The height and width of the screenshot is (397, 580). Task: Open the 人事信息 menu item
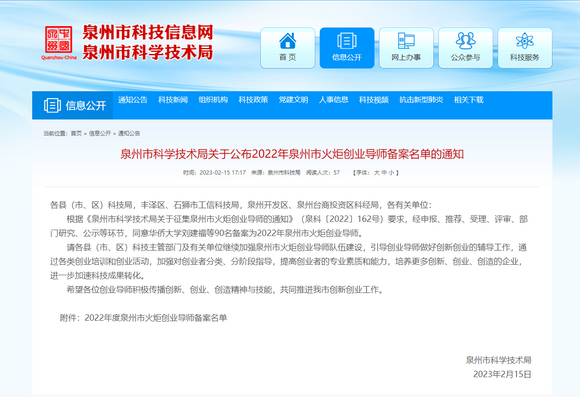tap(334, 100)
